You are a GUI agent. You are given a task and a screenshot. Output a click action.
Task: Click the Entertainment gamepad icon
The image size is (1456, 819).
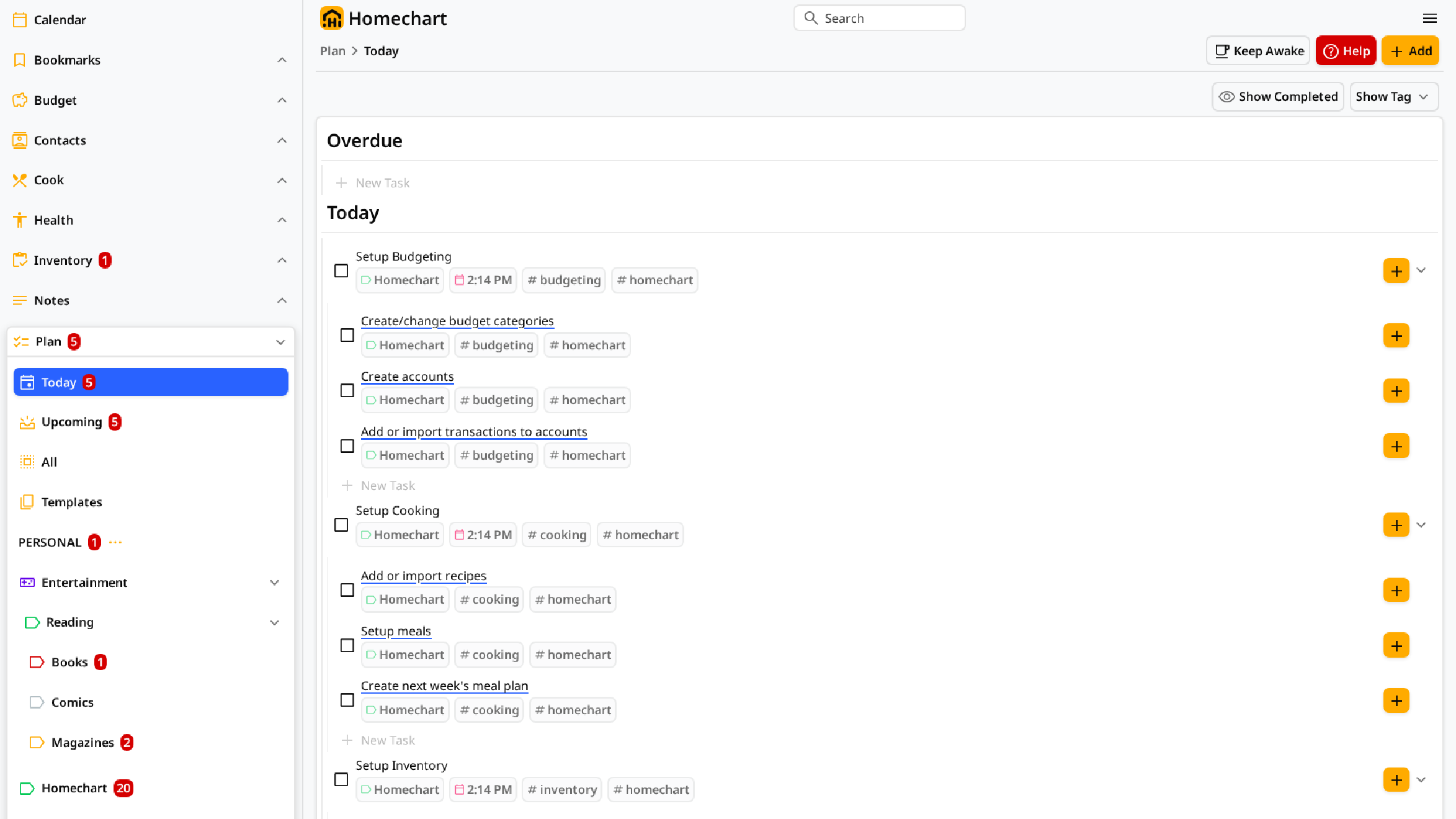[x=27, y=582]
